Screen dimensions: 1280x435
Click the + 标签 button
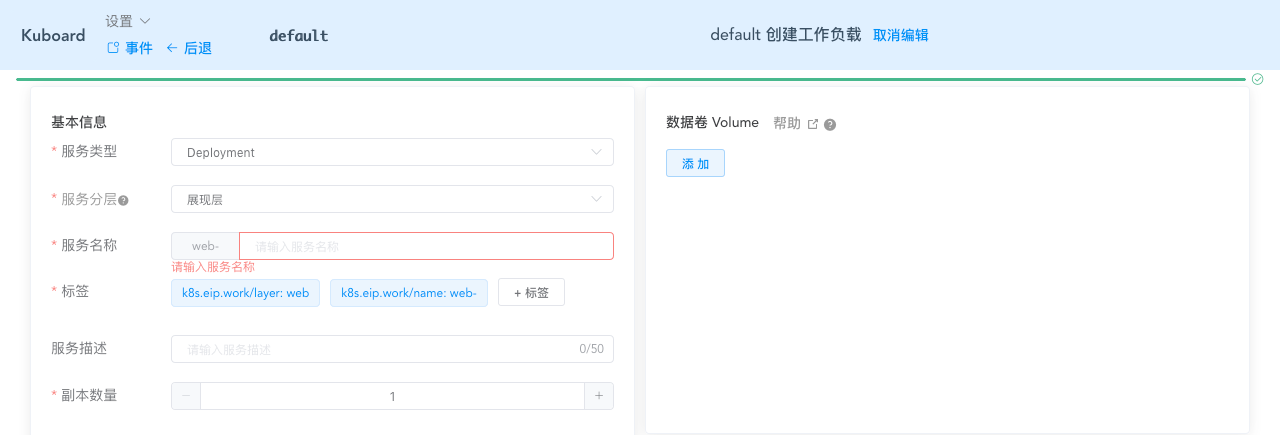(x=531, y=292)
